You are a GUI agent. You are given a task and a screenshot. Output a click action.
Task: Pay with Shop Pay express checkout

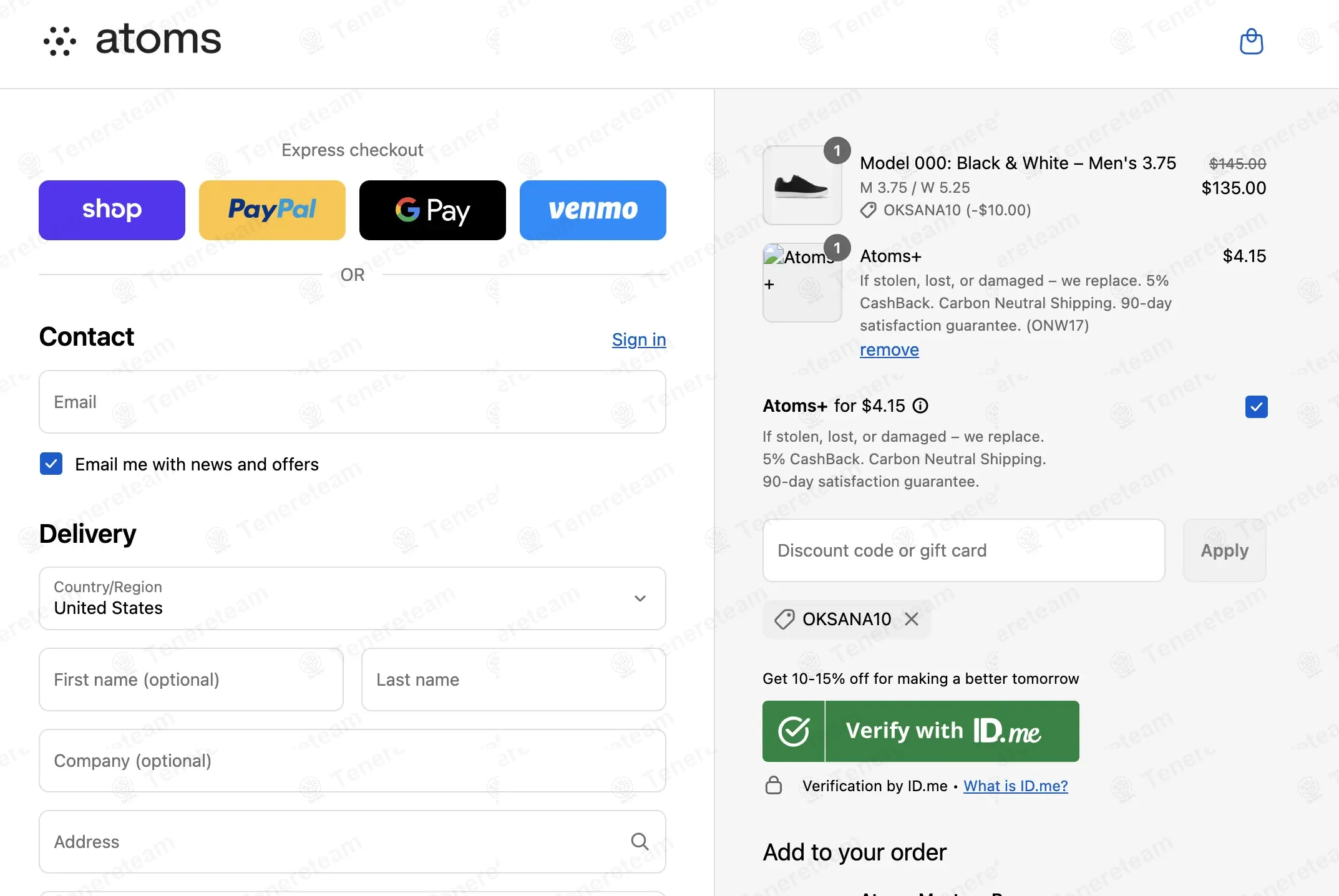pos(112,210)
